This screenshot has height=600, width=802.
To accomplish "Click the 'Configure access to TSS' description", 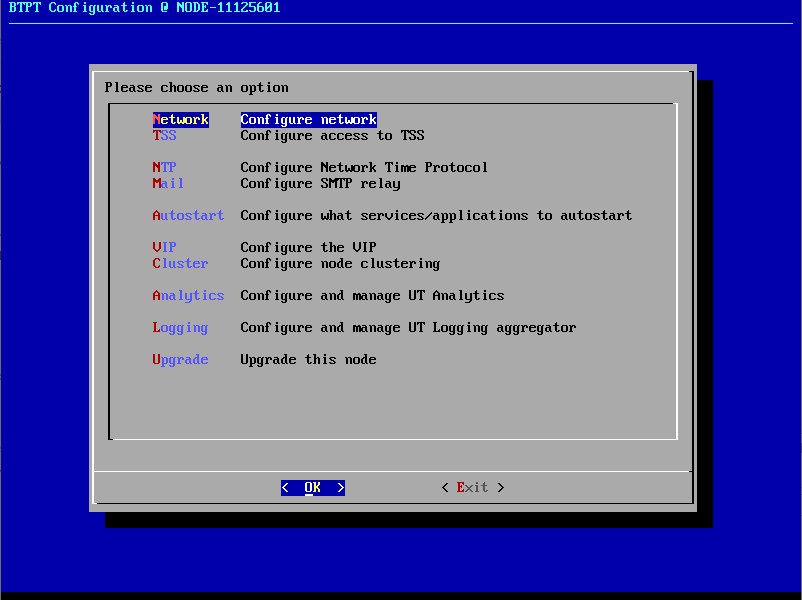I will (x=332, y=136).
